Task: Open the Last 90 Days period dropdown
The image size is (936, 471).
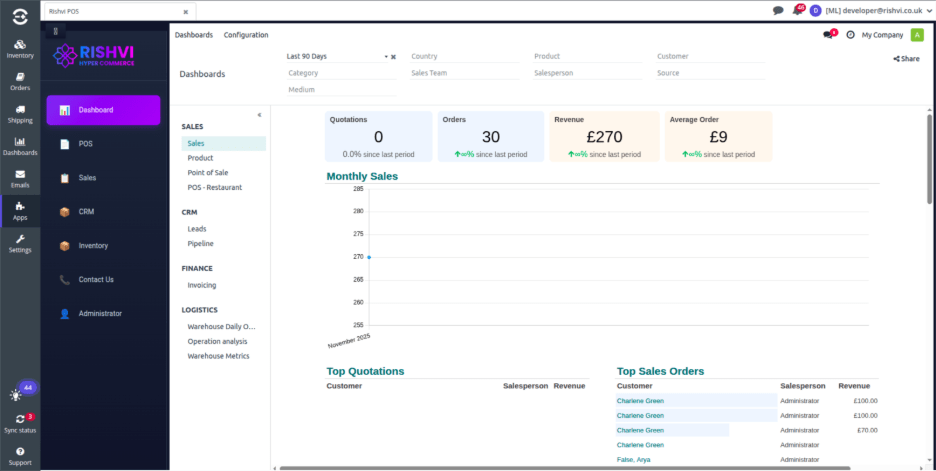Action: 336,57
